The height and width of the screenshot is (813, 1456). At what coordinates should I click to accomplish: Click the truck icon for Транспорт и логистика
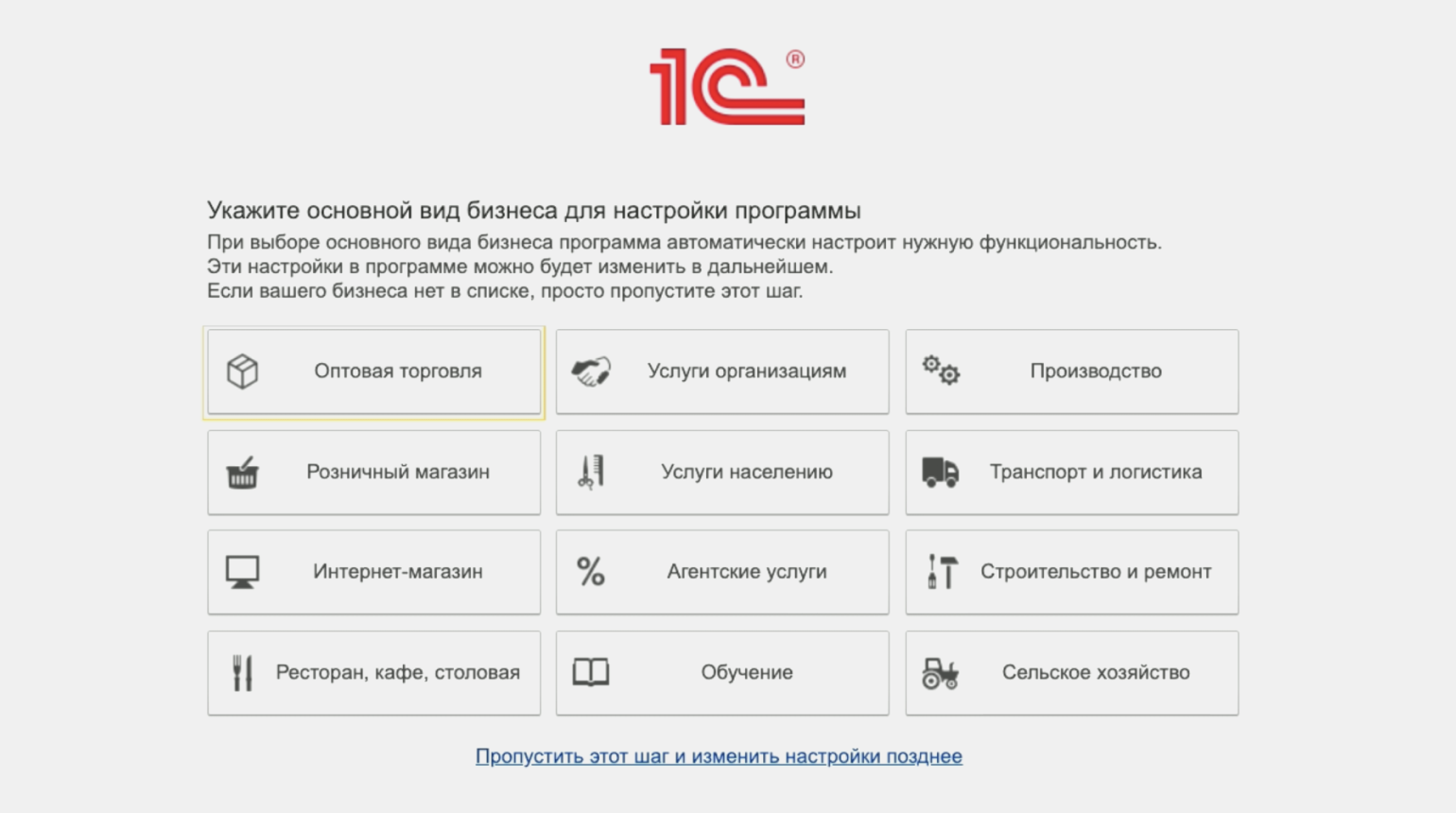(x=941, y=472)
